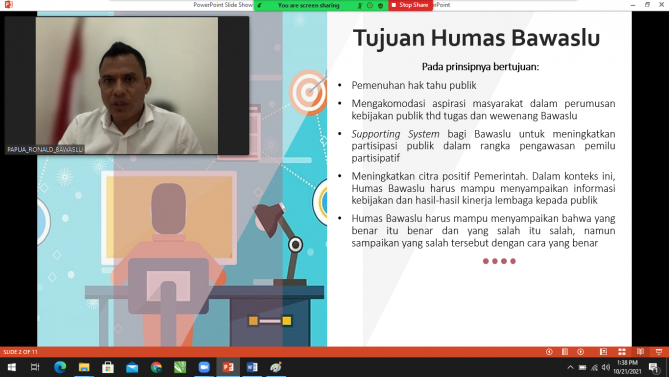Advance to next slide in status bar
This screenshot has height=377, width=669.
[x=581, y=352]
